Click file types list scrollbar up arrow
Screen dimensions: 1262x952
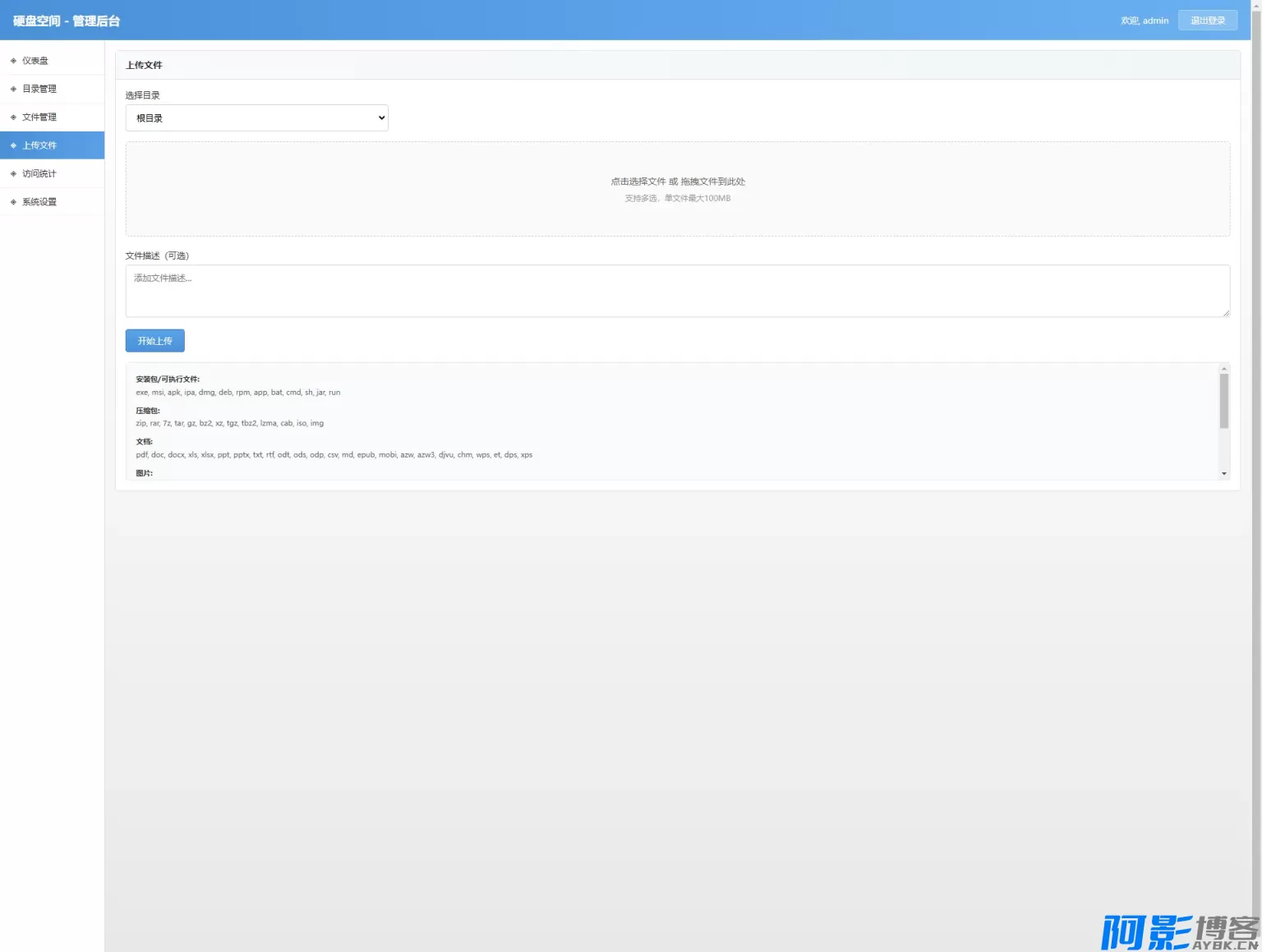[1223, 369]
